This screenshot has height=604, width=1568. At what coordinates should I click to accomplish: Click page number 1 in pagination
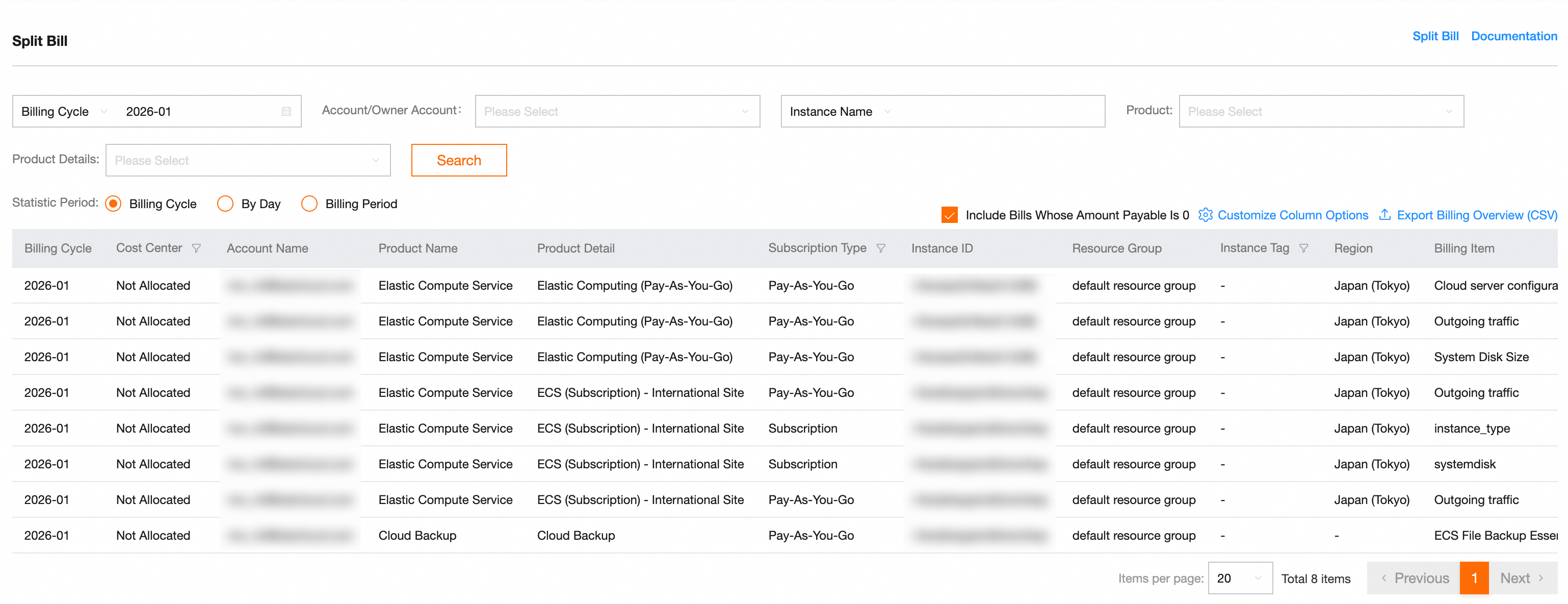click(x=1474, y=578)
